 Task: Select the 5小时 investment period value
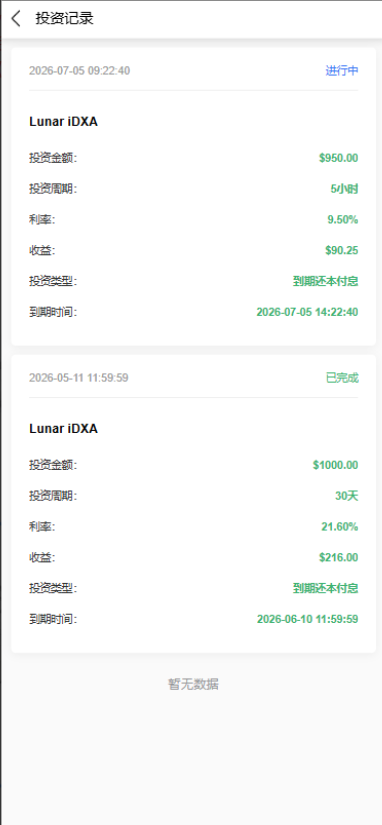coord(345,189)
